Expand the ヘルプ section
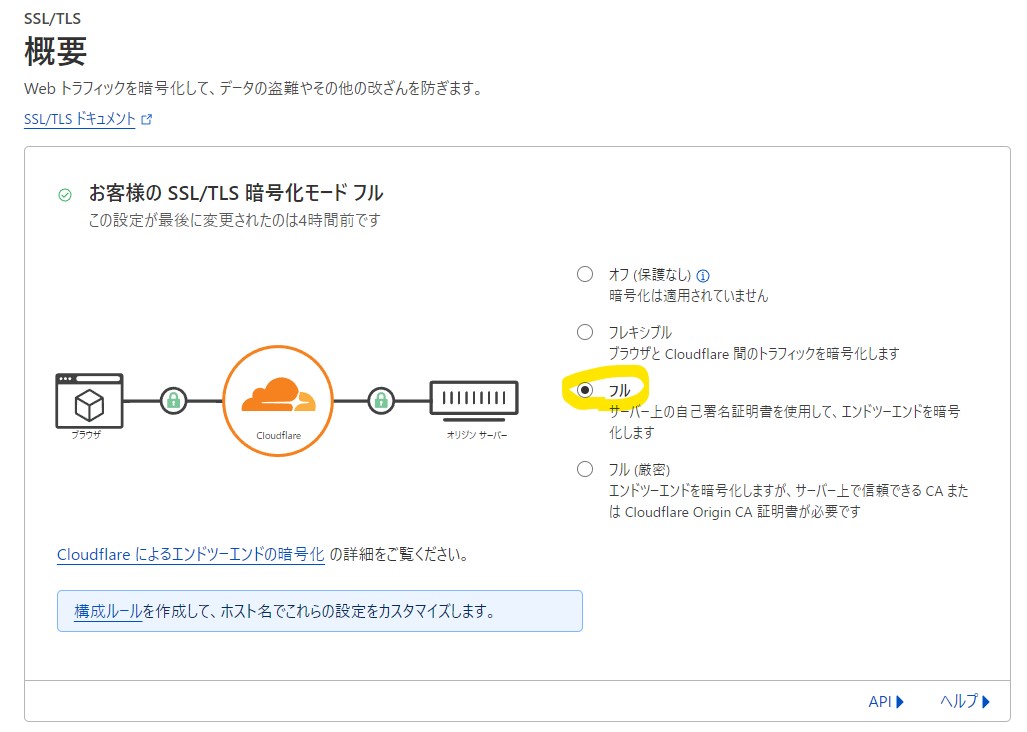Screen dimensions: 1027x732 click(x=965, y=702)
